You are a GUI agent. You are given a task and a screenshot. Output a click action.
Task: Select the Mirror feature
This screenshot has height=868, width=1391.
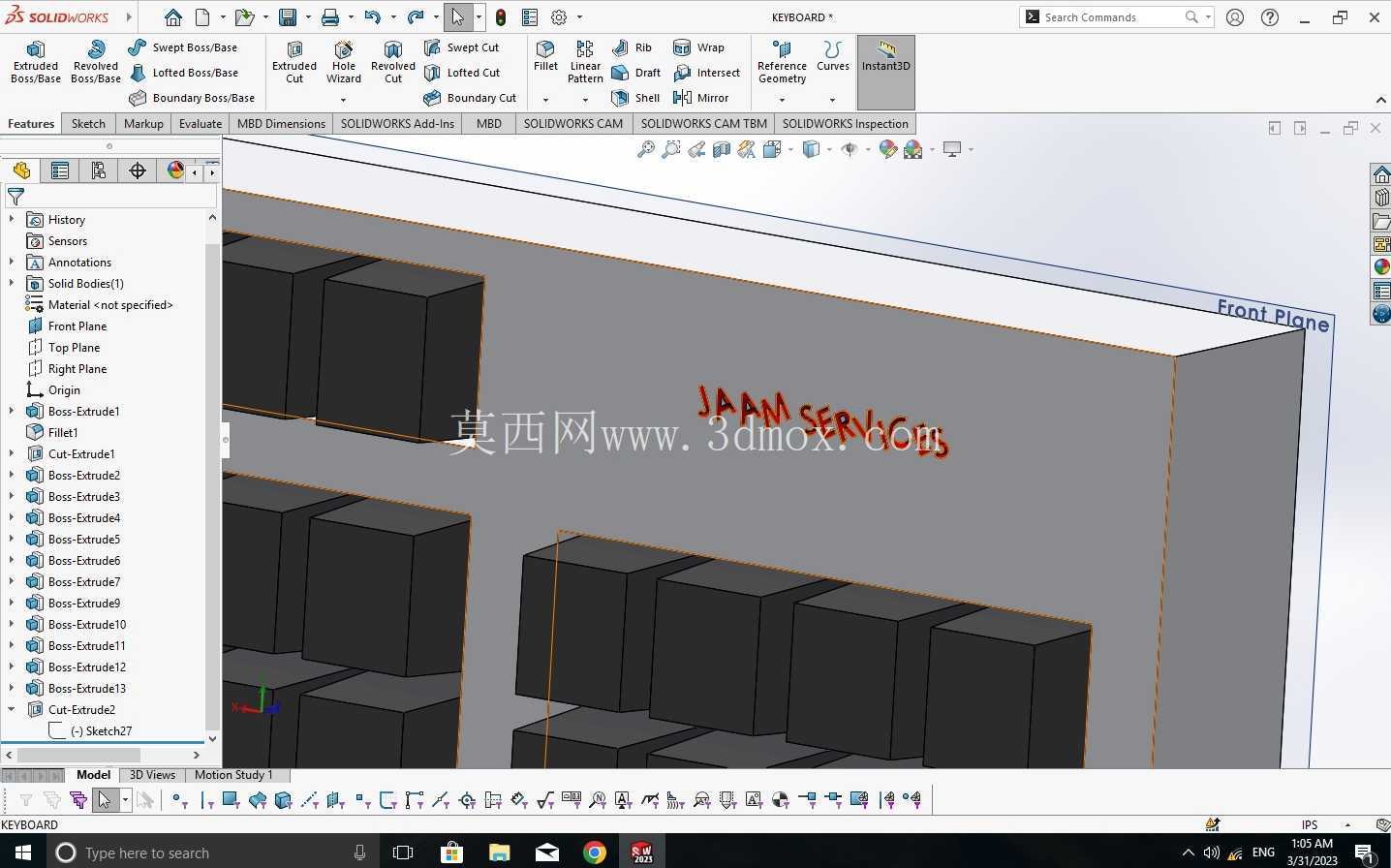(x=701, y=98)
